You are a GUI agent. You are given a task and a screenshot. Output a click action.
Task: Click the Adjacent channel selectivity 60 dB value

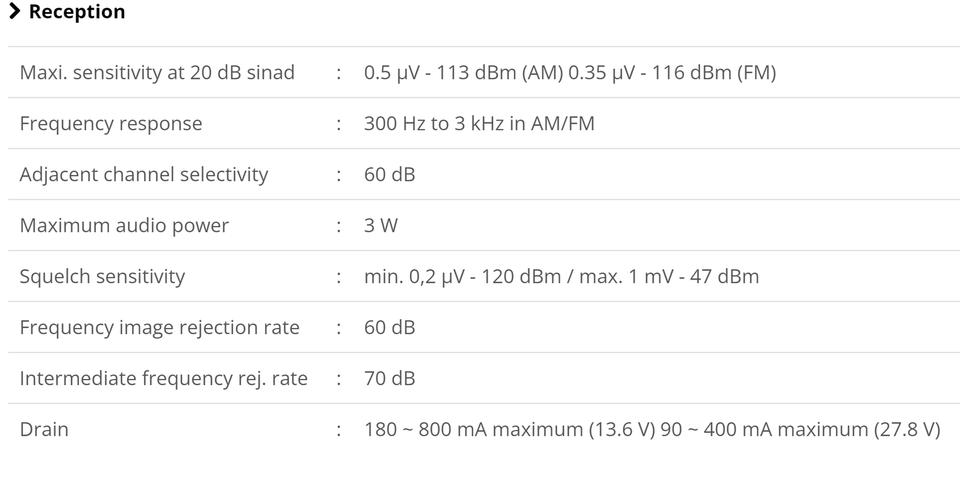(x=390, y=175)
